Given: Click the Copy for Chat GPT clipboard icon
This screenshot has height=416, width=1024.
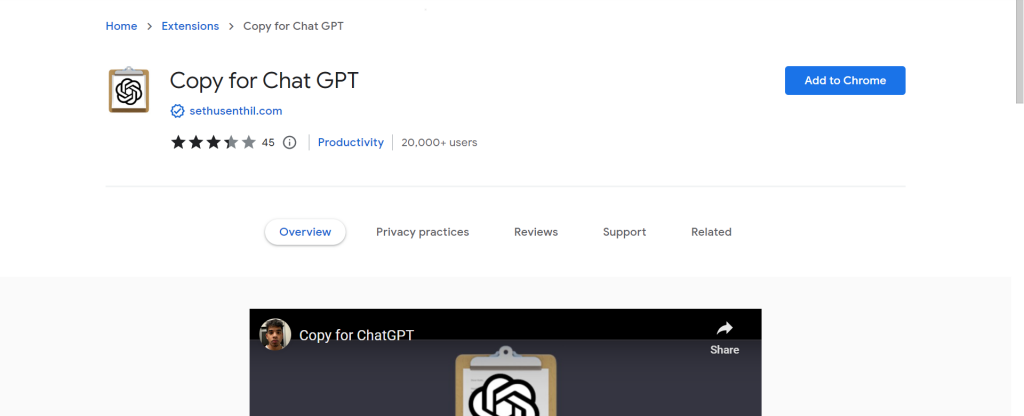Looking at the screenshot, I should click(x=128, y=91).
